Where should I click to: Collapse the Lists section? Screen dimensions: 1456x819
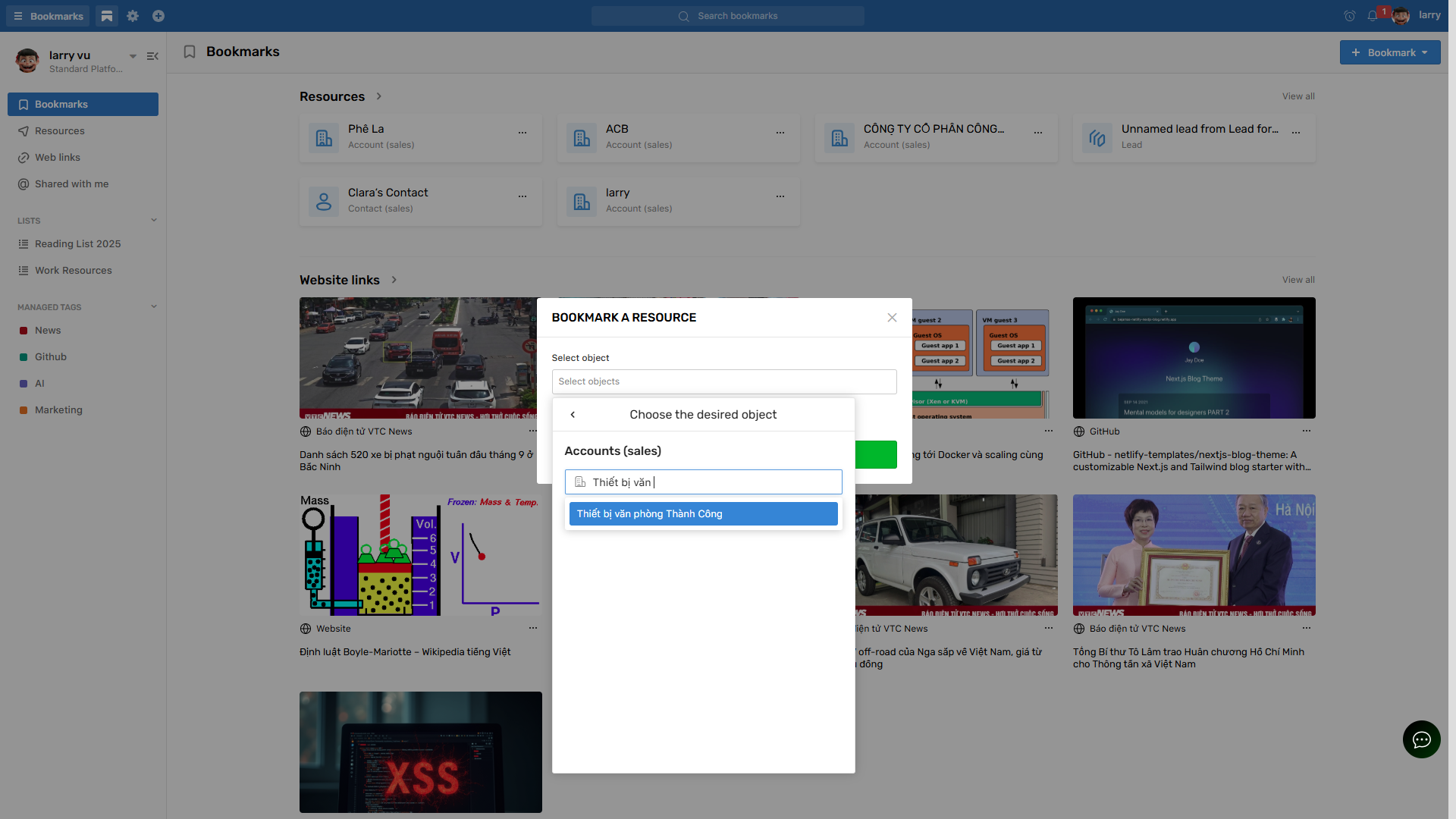click(154, 221)
